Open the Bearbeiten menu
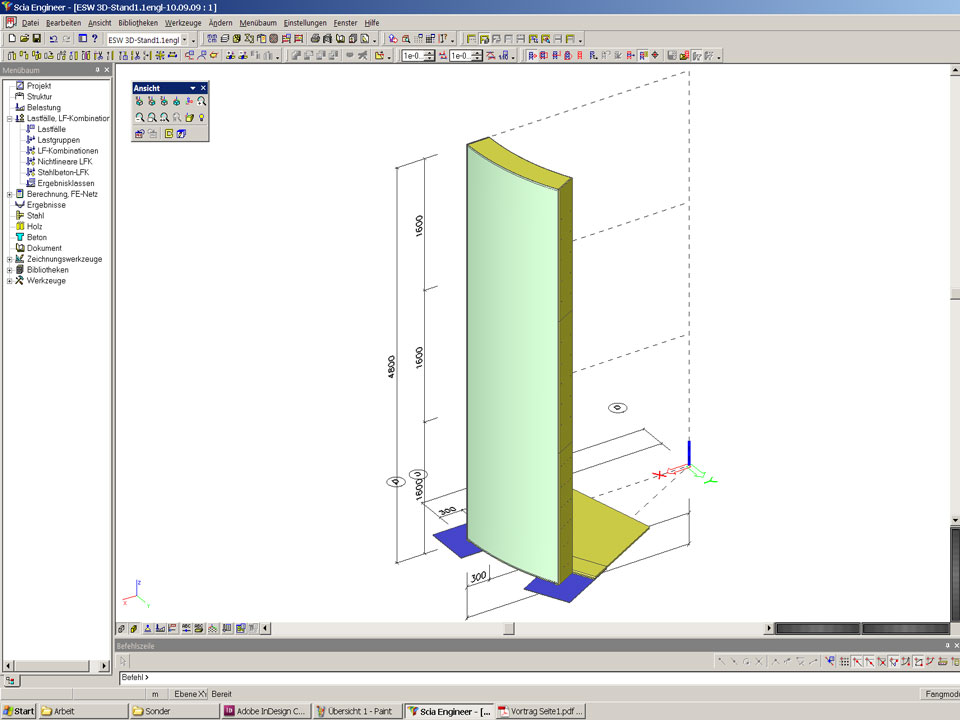Screen dimensions: 960x720 (63, 22)
